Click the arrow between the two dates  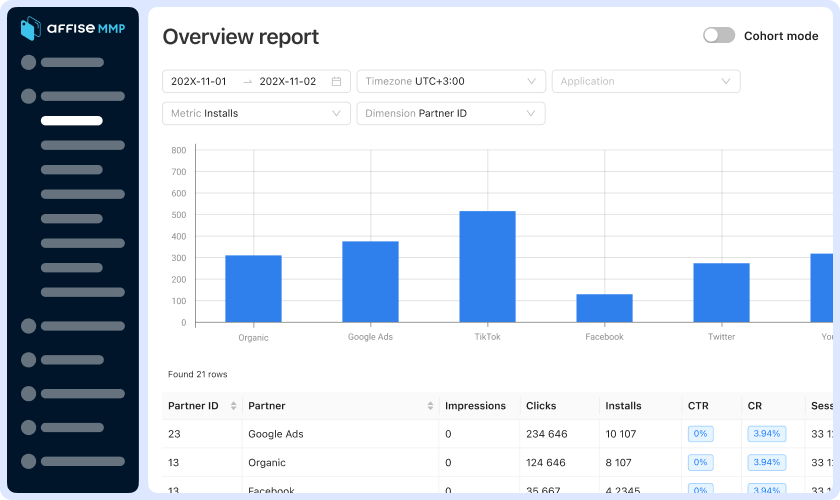click(248, 81)
